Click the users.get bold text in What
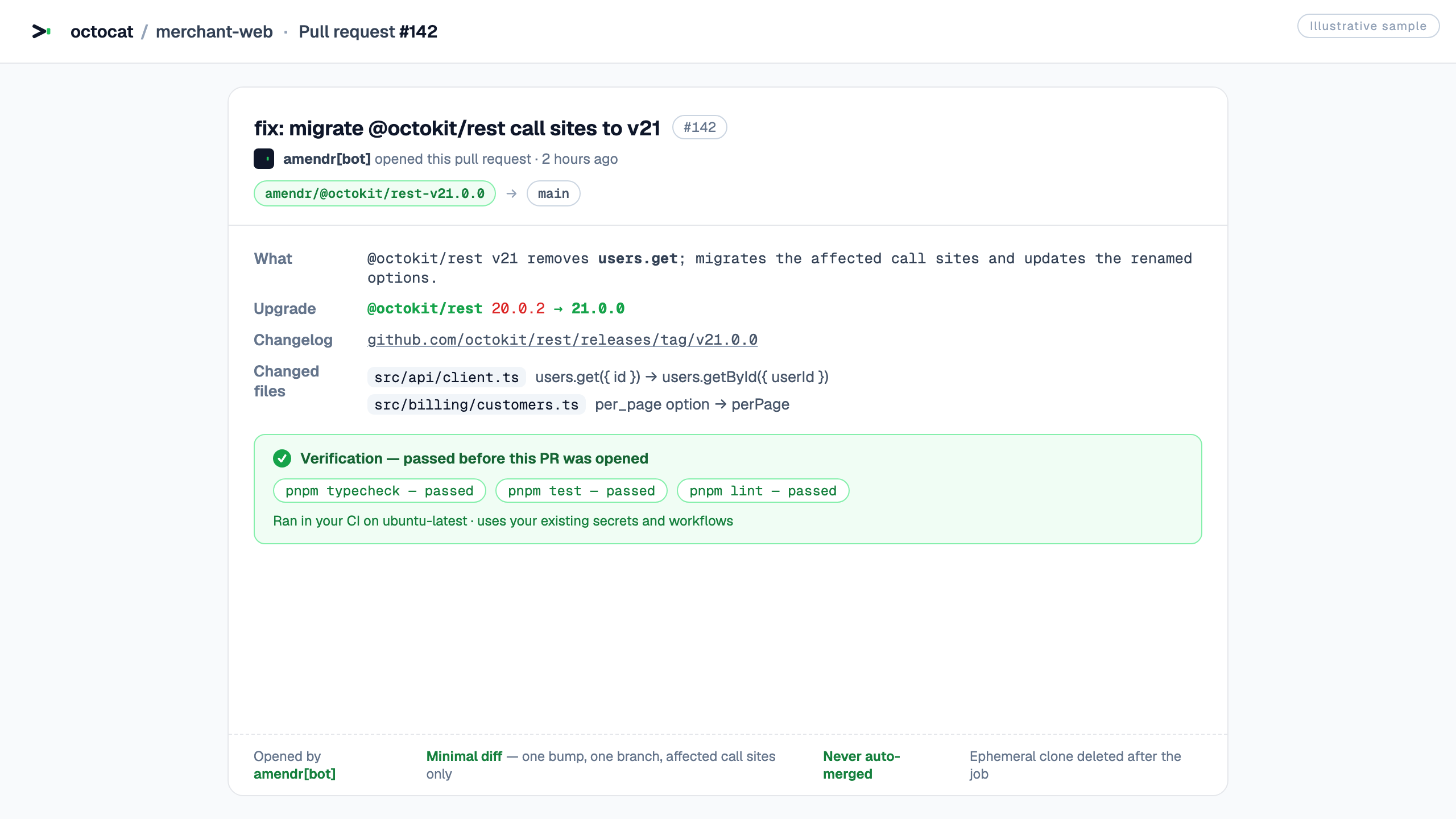Image resolution: width=1456 pixels, height=819 pixels. point(638,258)
